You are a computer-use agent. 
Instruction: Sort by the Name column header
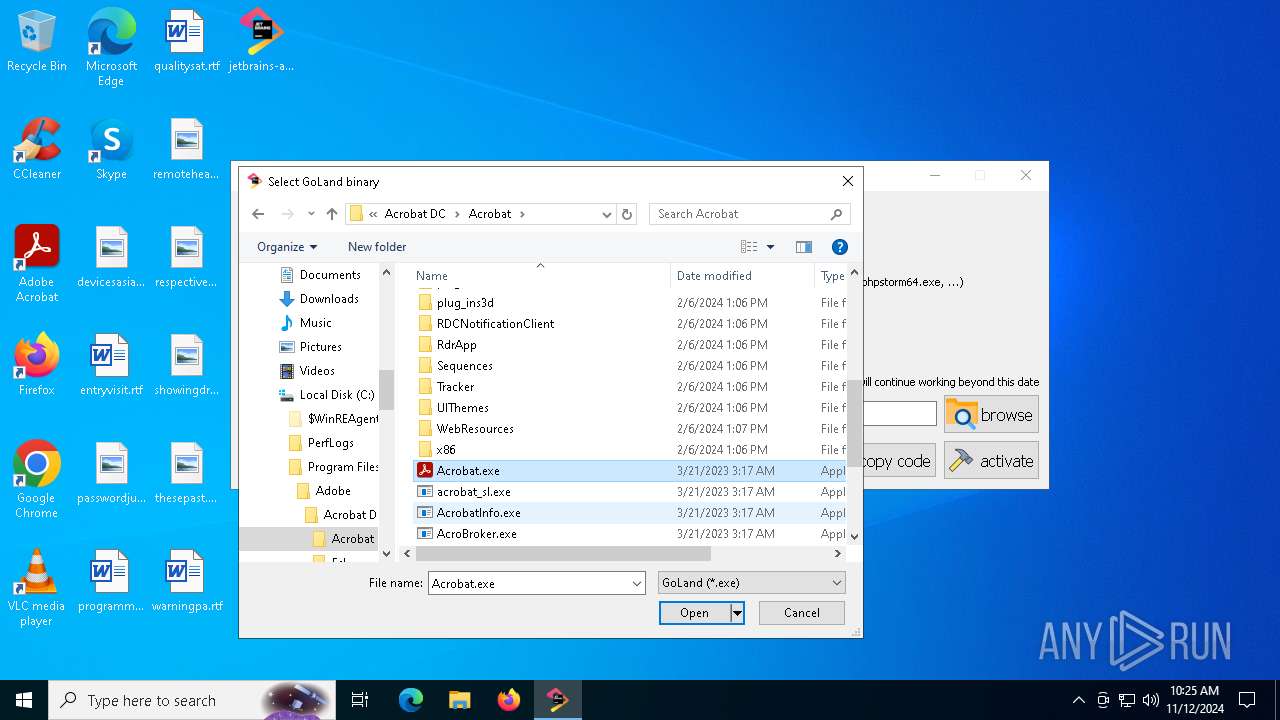click(540, 276)
